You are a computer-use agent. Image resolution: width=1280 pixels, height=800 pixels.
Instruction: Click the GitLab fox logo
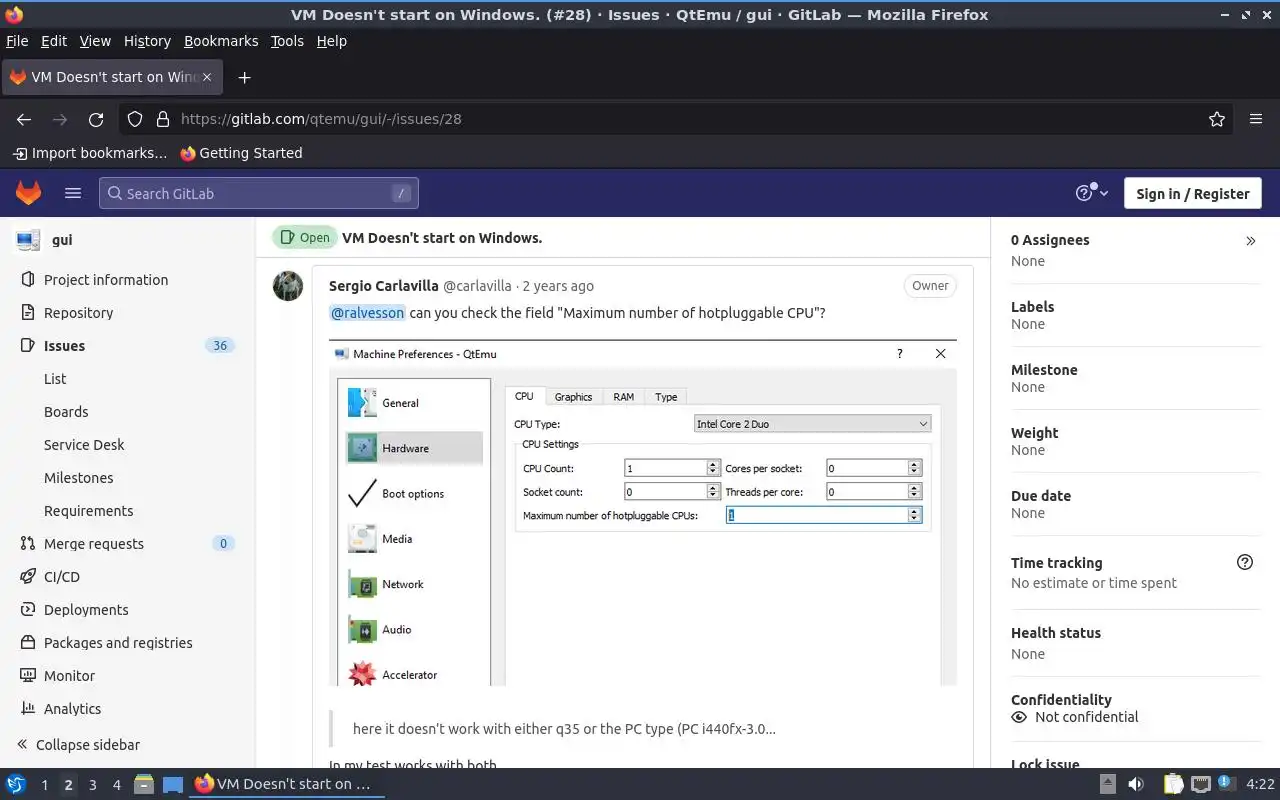pyautogui.click(x=28, y=193)
